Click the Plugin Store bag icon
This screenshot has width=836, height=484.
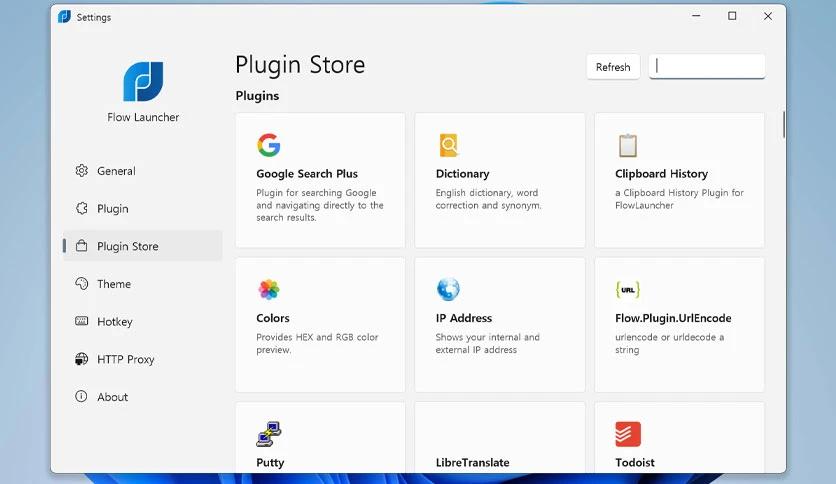coord(82,246)
